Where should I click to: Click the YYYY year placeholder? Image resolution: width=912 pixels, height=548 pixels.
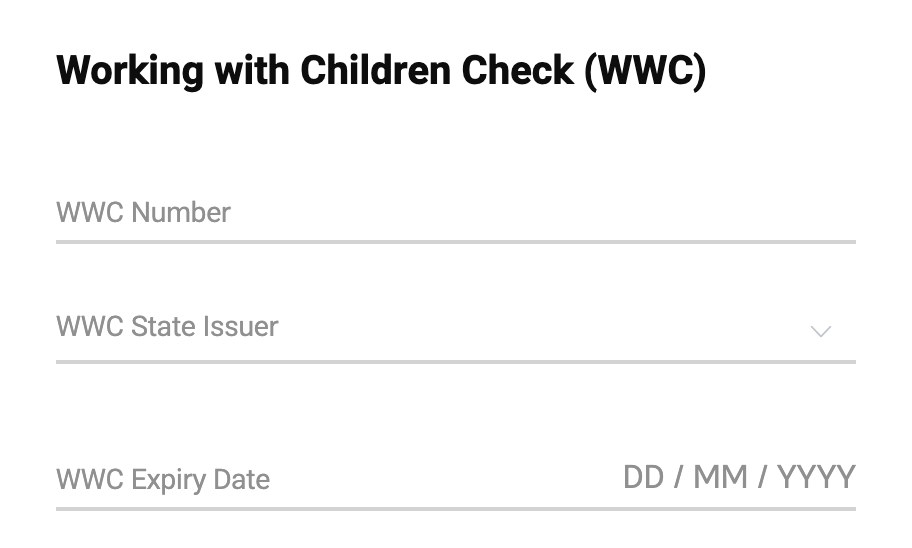pyautogui.click(x=817, y=478)
